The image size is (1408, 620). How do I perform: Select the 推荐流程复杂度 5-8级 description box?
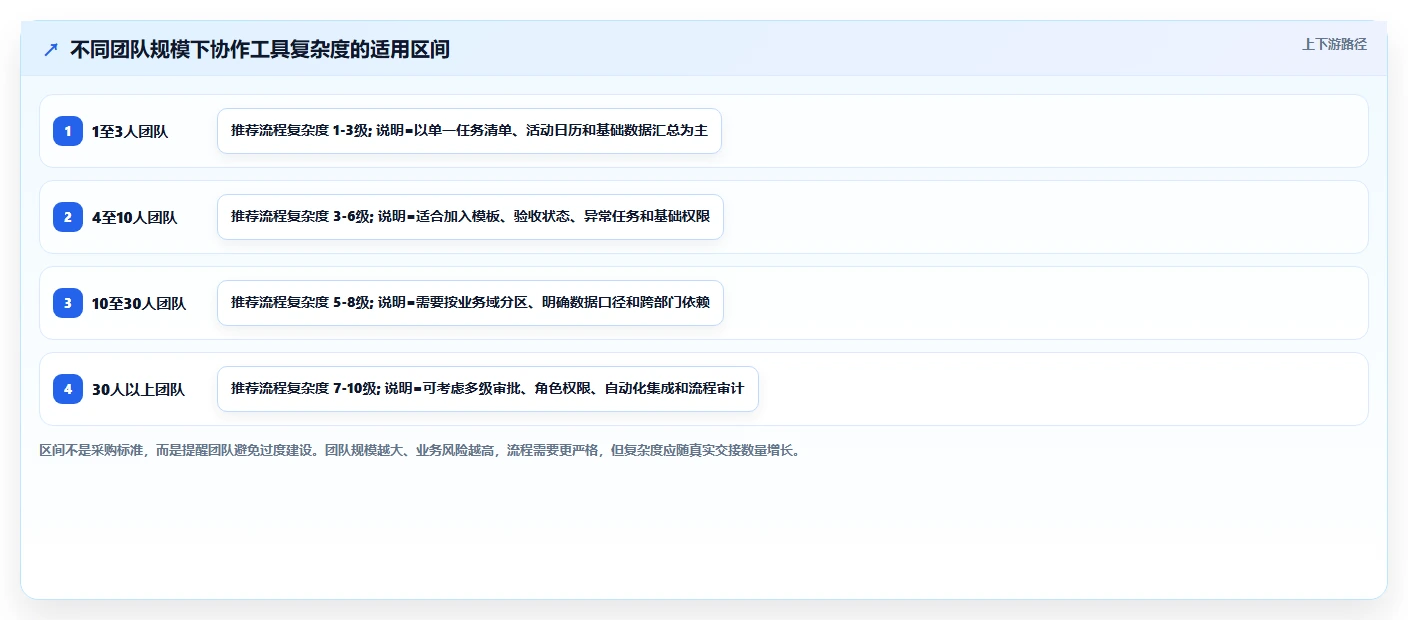click(470, 303)
